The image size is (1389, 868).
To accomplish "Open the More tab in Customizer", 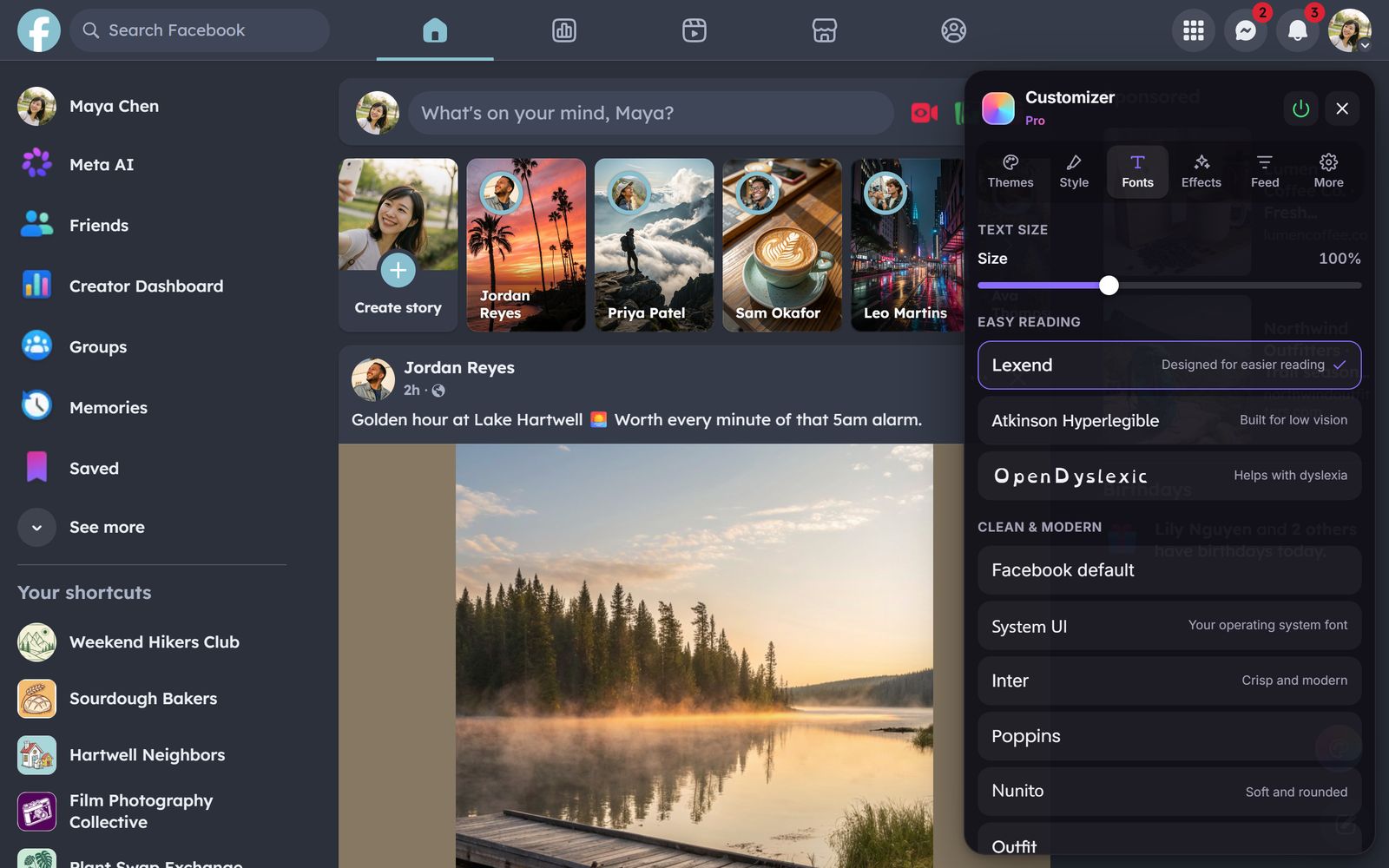I will [x=1328, y=171].
